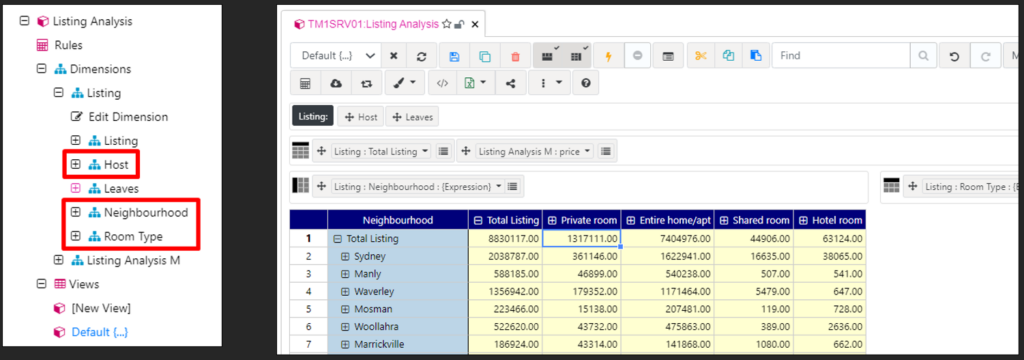
Task: Click the red trash delete icon
Action: click(515, 56)
